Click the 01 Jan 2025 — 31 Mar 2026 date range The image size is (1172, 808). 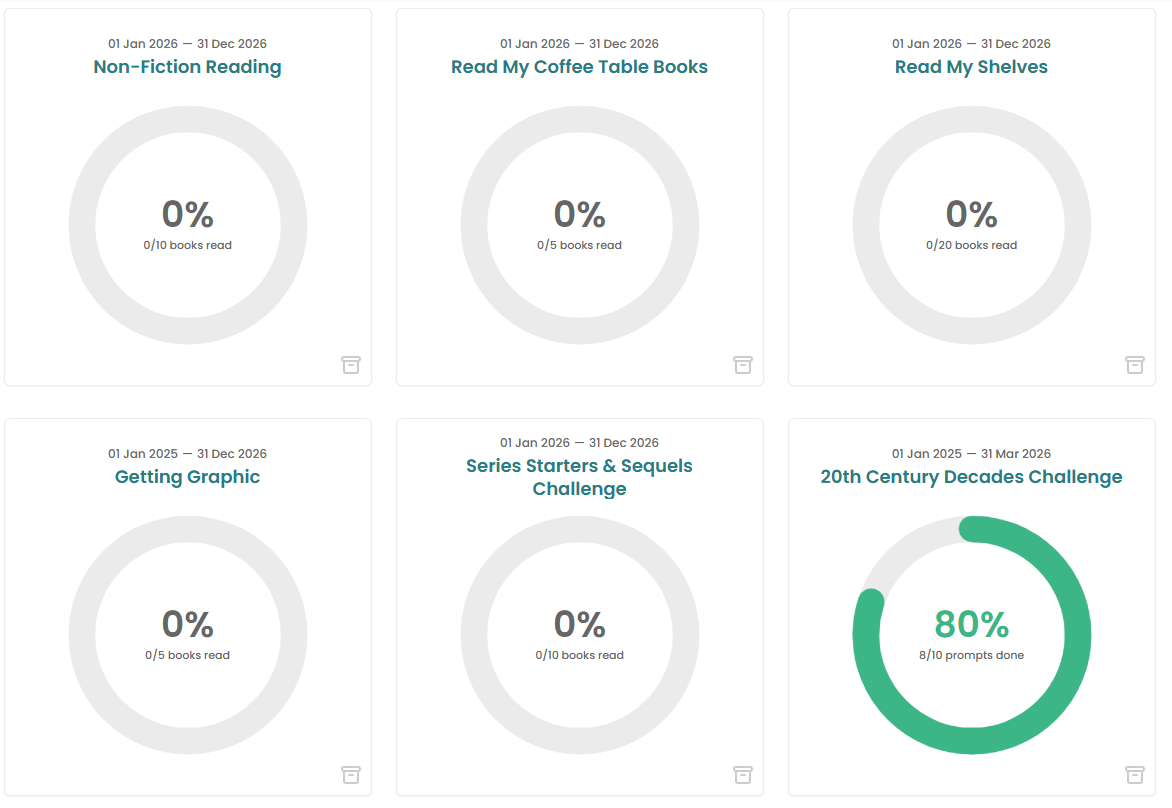point(972,454)
